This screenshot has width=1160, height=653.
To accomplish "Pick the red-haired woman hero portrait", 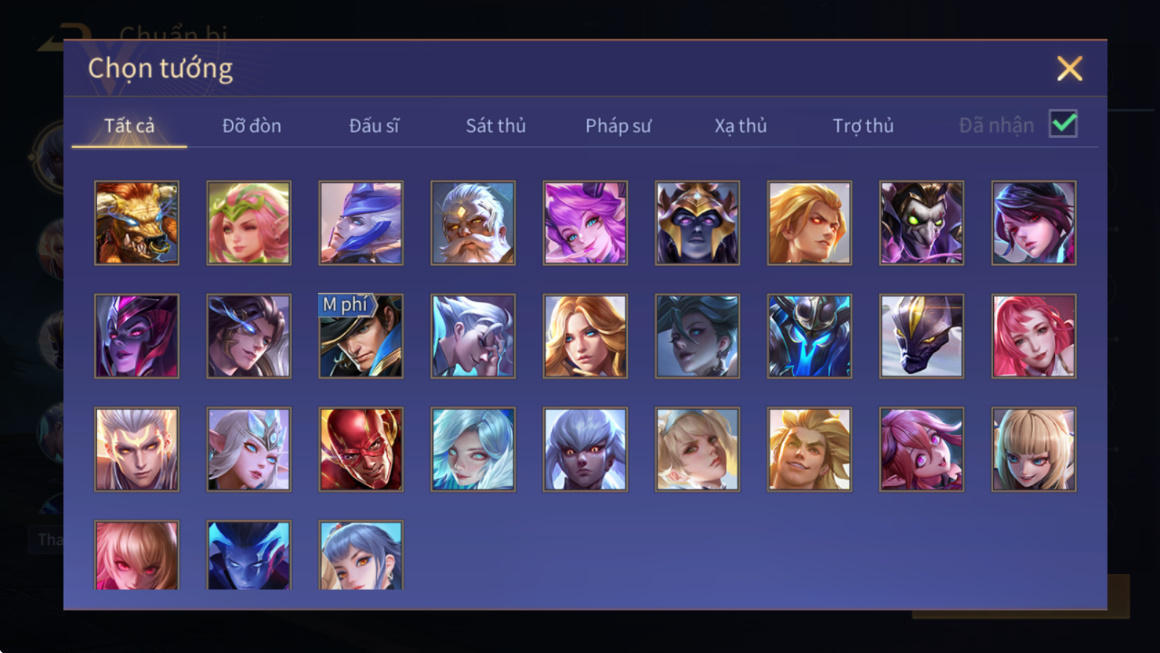I will point(1033,336).
